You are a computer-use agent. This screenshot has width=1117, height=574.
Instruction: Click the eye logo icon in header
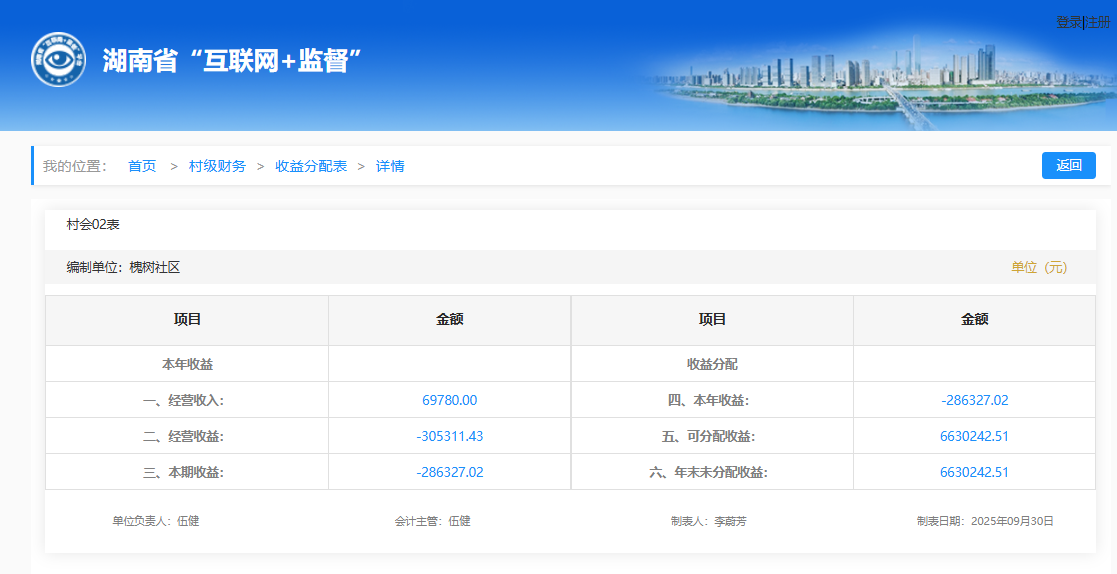click(58, 60)
